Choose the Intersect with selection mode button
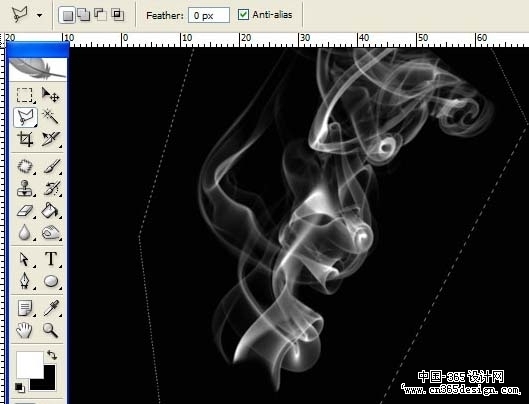Screen dimensions: 529x404 click(x=117, y=15)
